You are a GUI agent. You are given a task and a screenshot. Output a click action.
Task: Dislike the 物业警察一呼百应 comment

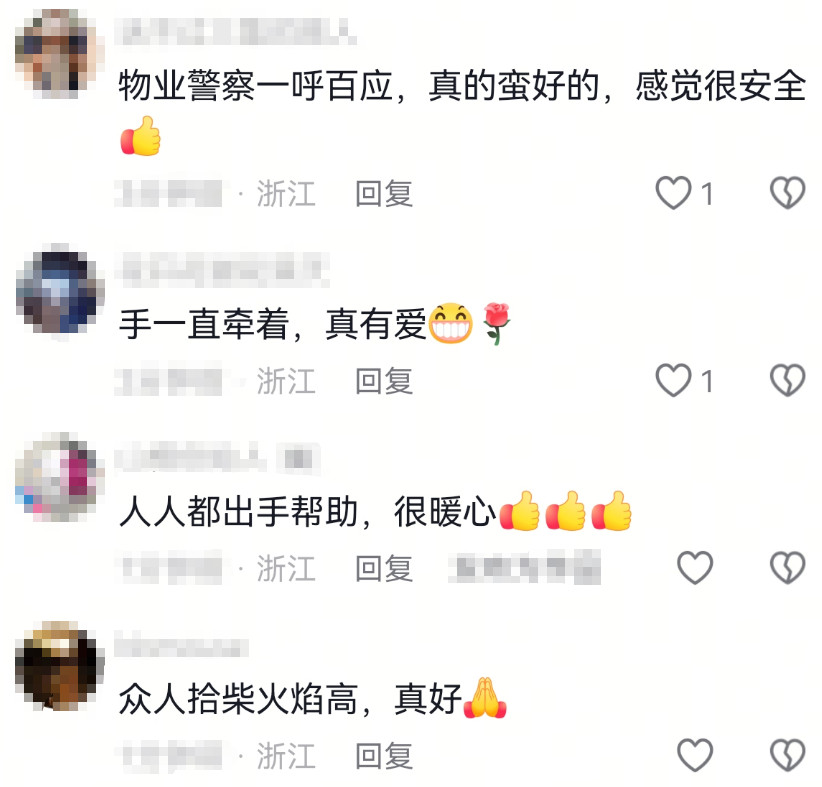tap(787, 193)
